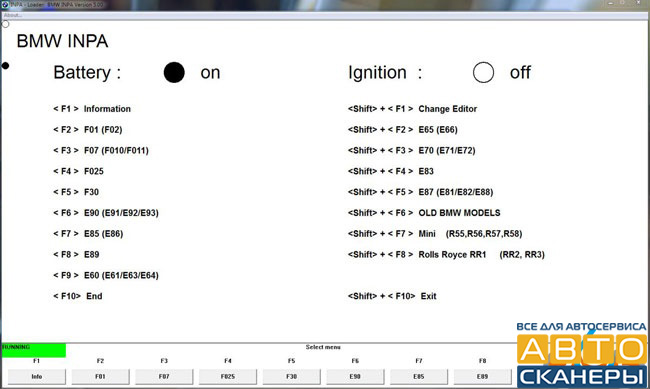Click the E90 bottom button
The width and height of the screenshot is (650, 389).
coord(355,377)
